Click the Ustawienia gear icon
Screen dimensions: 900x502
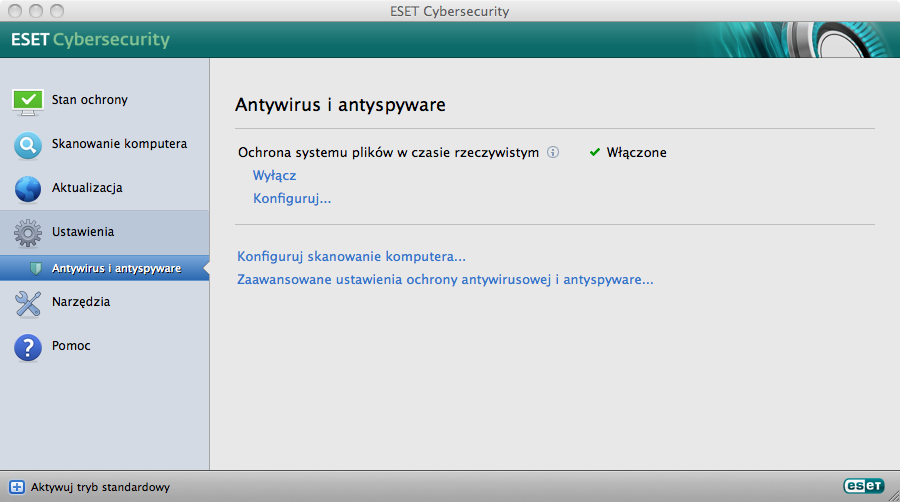pos(28,233)
